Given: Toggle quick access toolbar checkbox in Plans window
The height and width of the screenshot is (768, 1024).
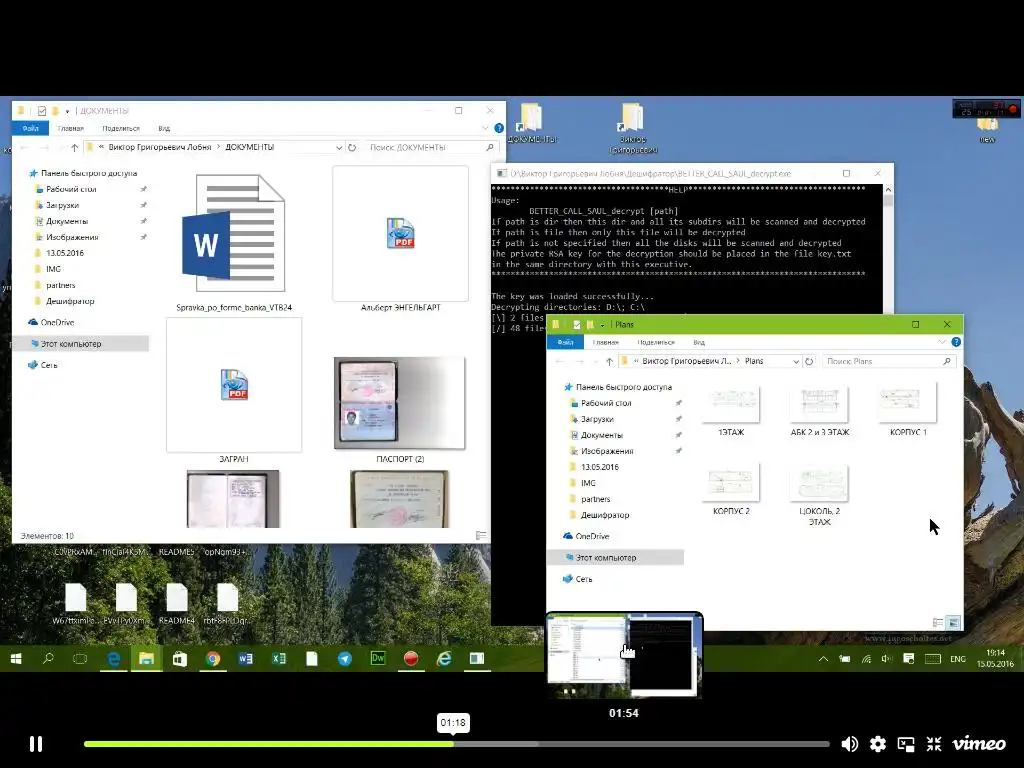Looking at the screenshot, I should point(577,325).
